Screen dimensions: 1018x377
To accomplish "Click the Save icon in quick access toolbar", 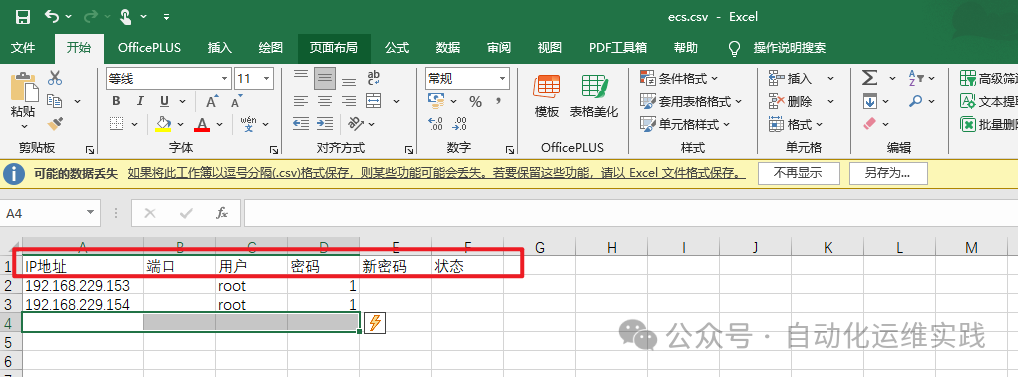I will 23,16.
